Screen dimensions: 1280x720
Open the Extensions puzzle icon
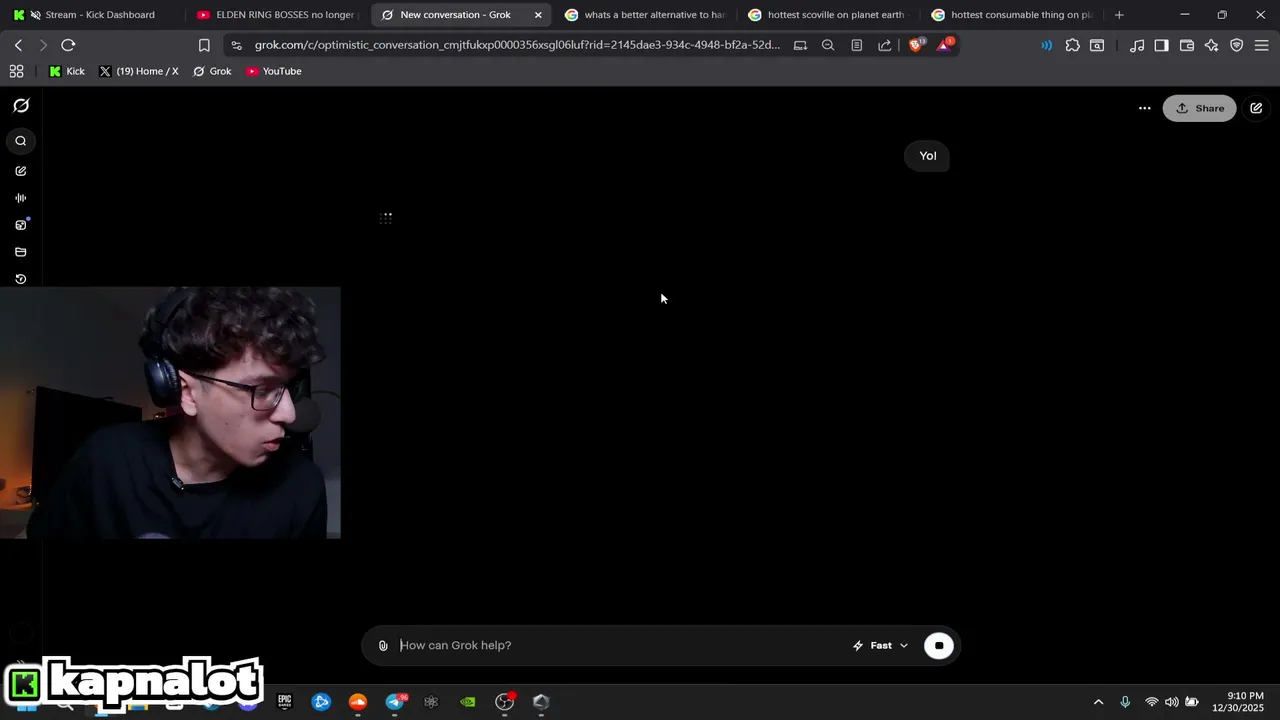[1073, 45]
